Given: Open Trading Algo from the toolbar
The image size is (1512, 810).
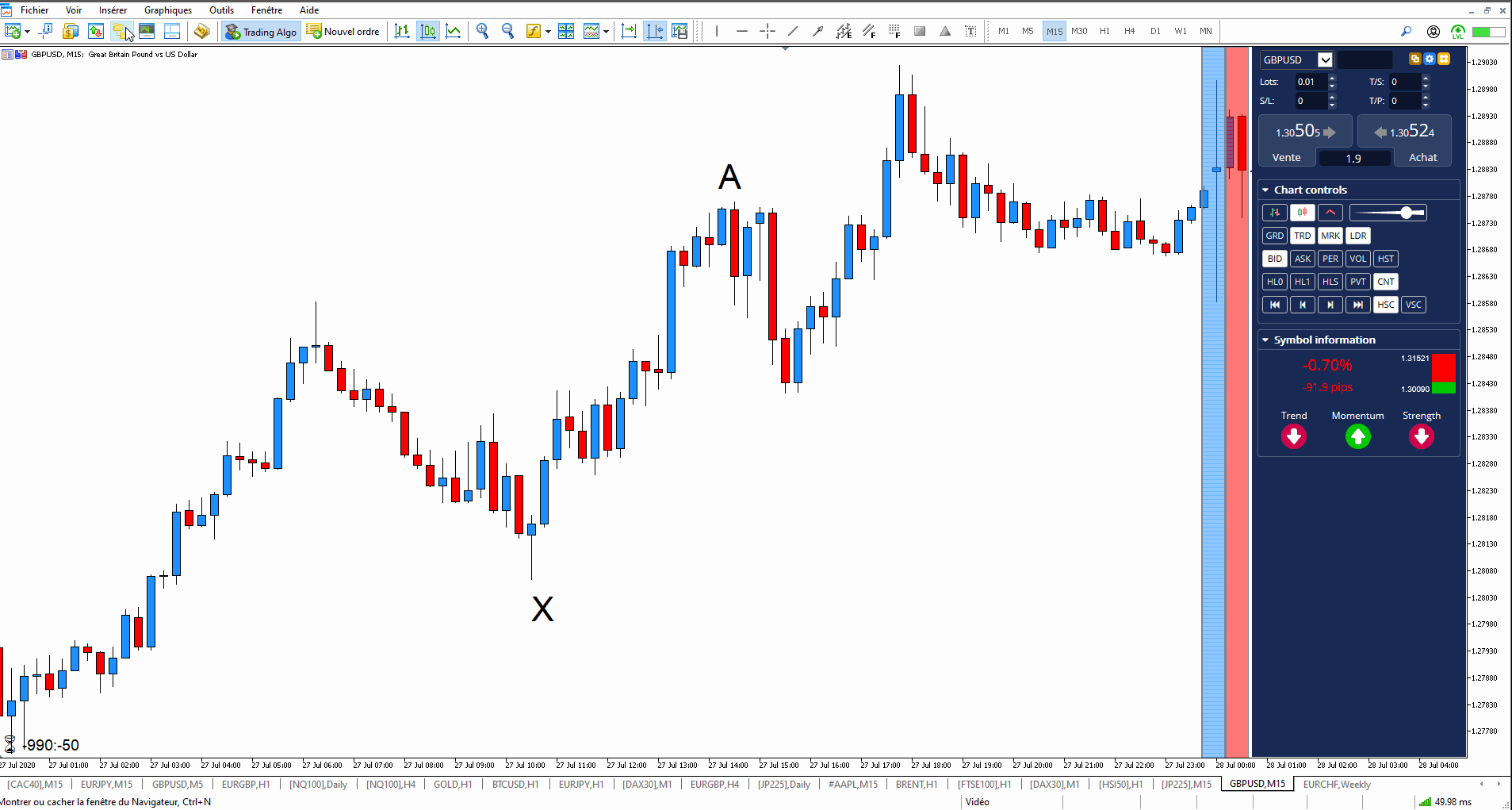Looking at the screenshot, I should [261, 32].
